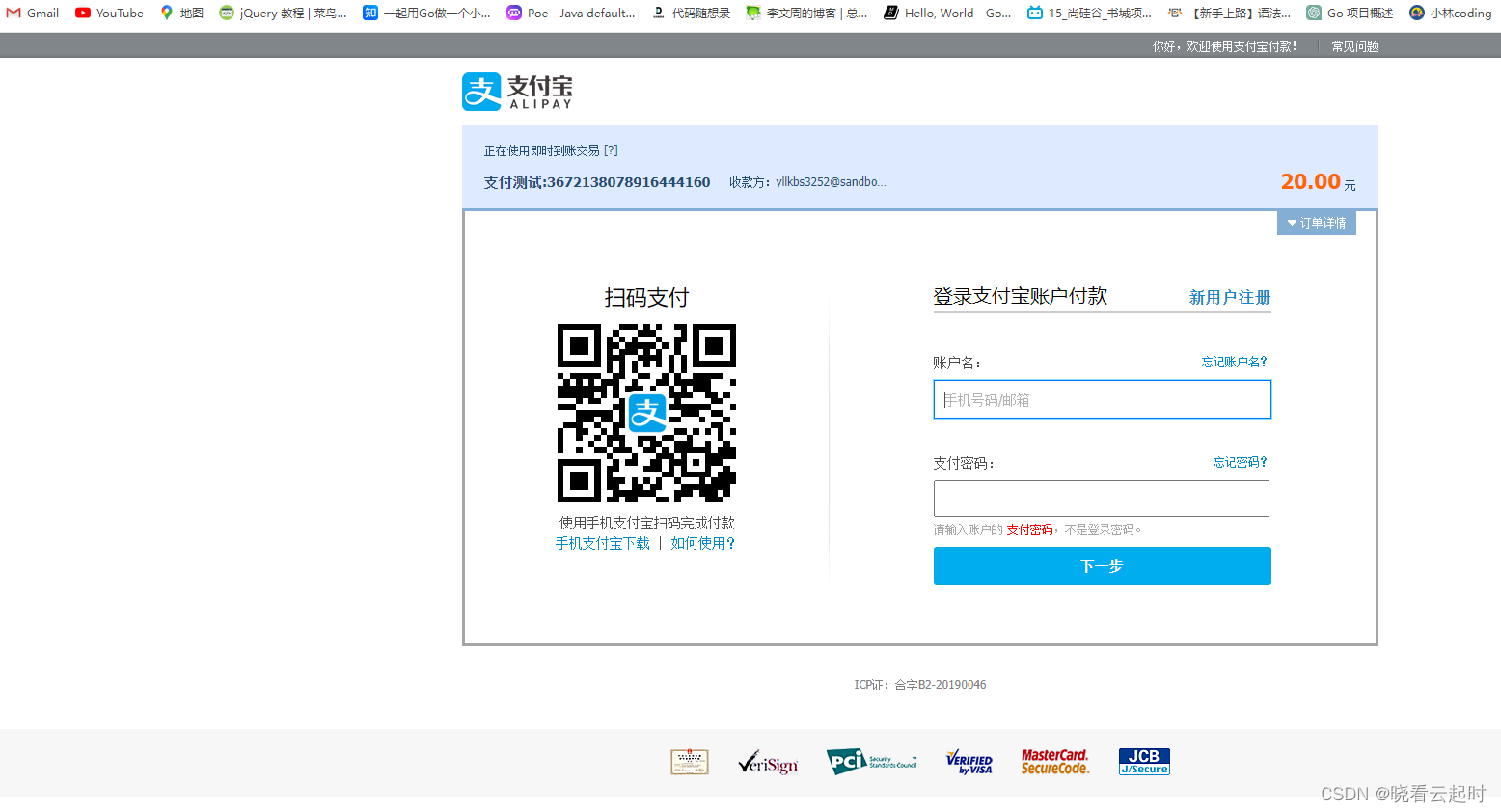Image resolution: width=1501 pixels, height=812 pixels.
Task: Open the 15_尚硅谷_书城项 bookmark
Action: [x=1089, y=13]
